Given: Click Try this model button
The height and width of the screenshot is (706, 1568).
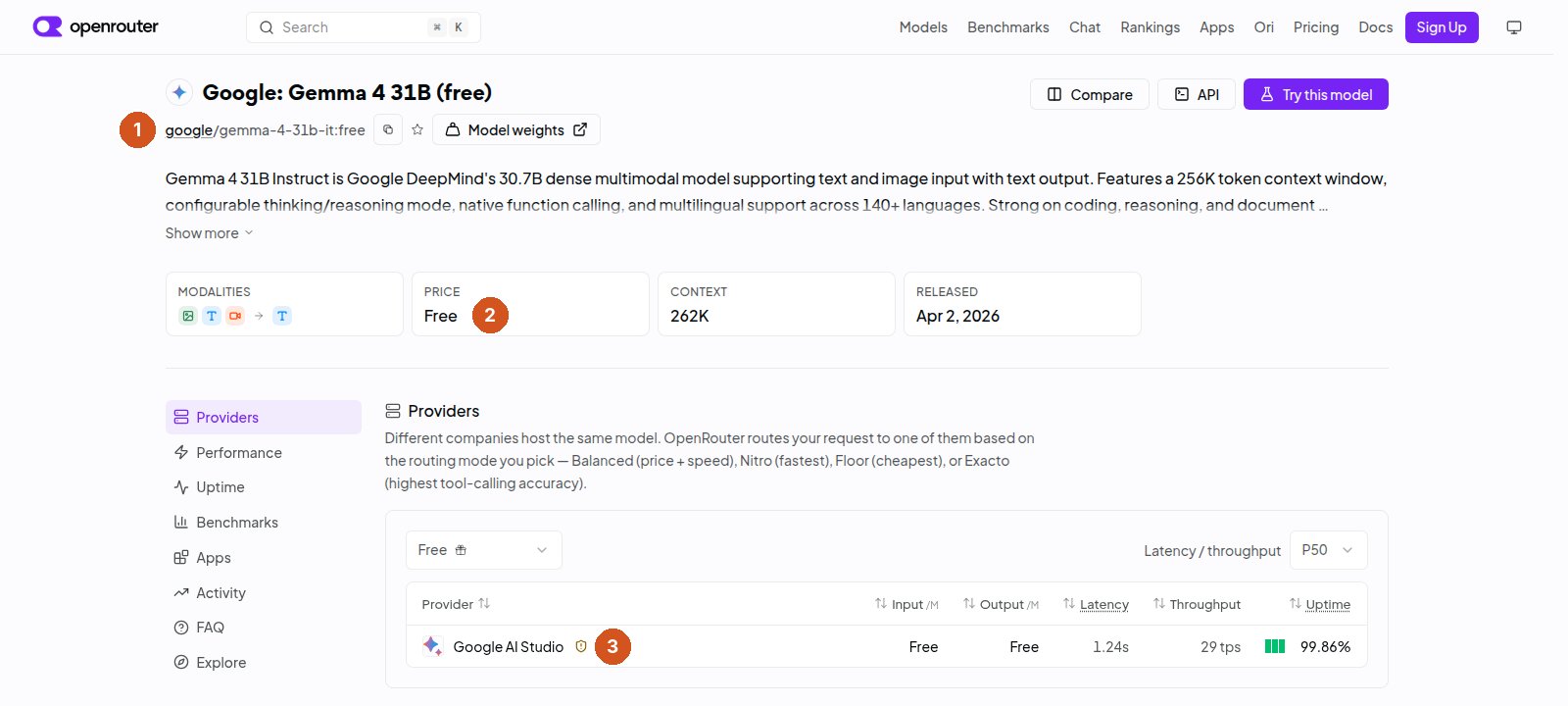Looking at the screenshot, I should pyautogui.click(x=1316, y=94).
